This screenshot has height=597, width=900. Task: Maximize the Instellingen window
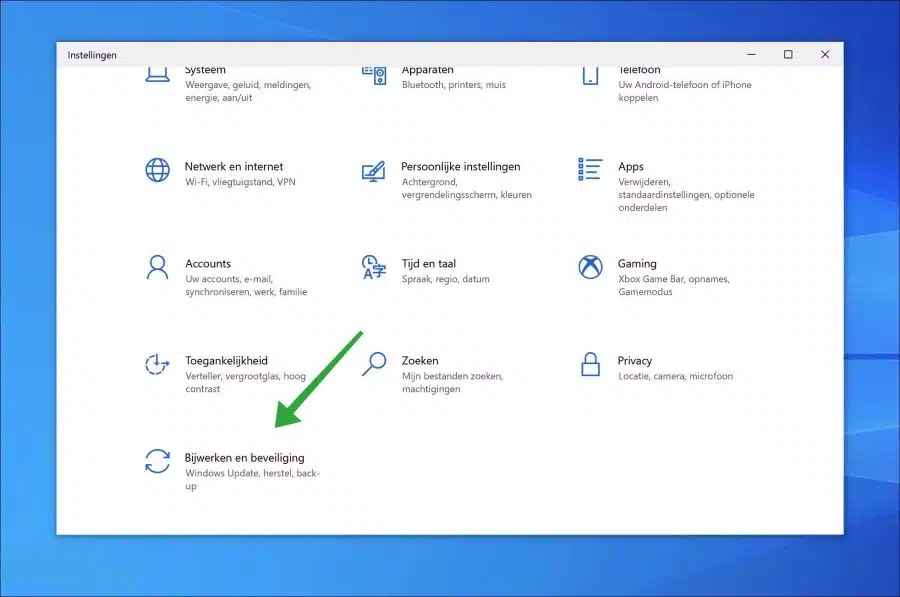(788, 54)
